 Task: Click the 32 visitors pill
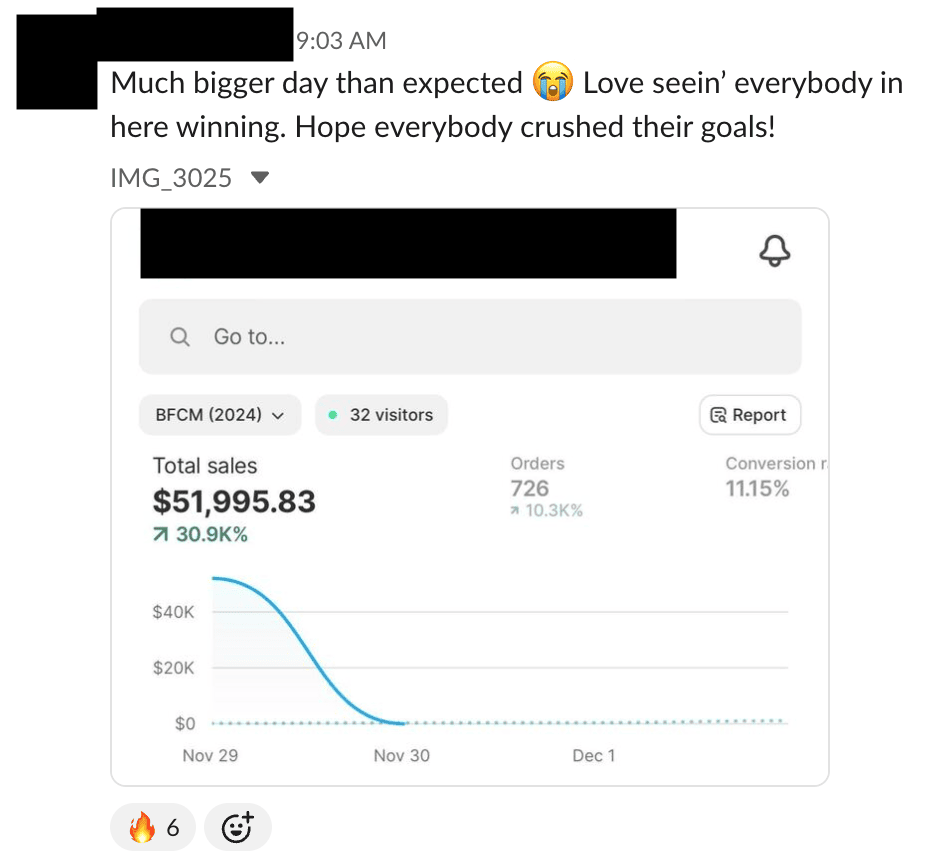point(381,415)
